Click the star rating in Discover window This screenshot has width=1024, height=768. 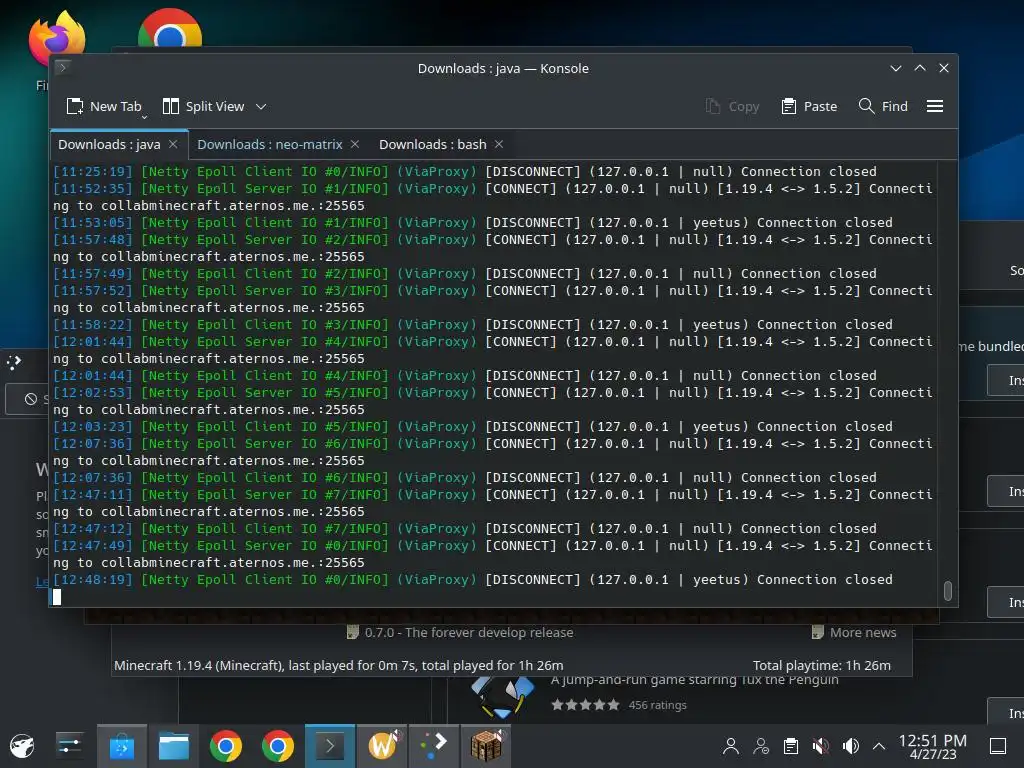point(585,705)
